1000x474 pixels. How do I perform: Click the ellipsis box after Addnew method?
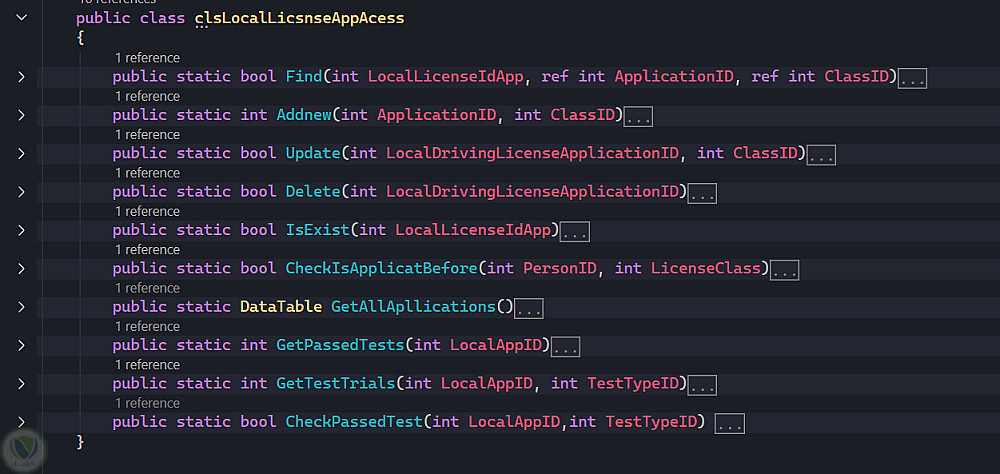click(x=638, y=117)
